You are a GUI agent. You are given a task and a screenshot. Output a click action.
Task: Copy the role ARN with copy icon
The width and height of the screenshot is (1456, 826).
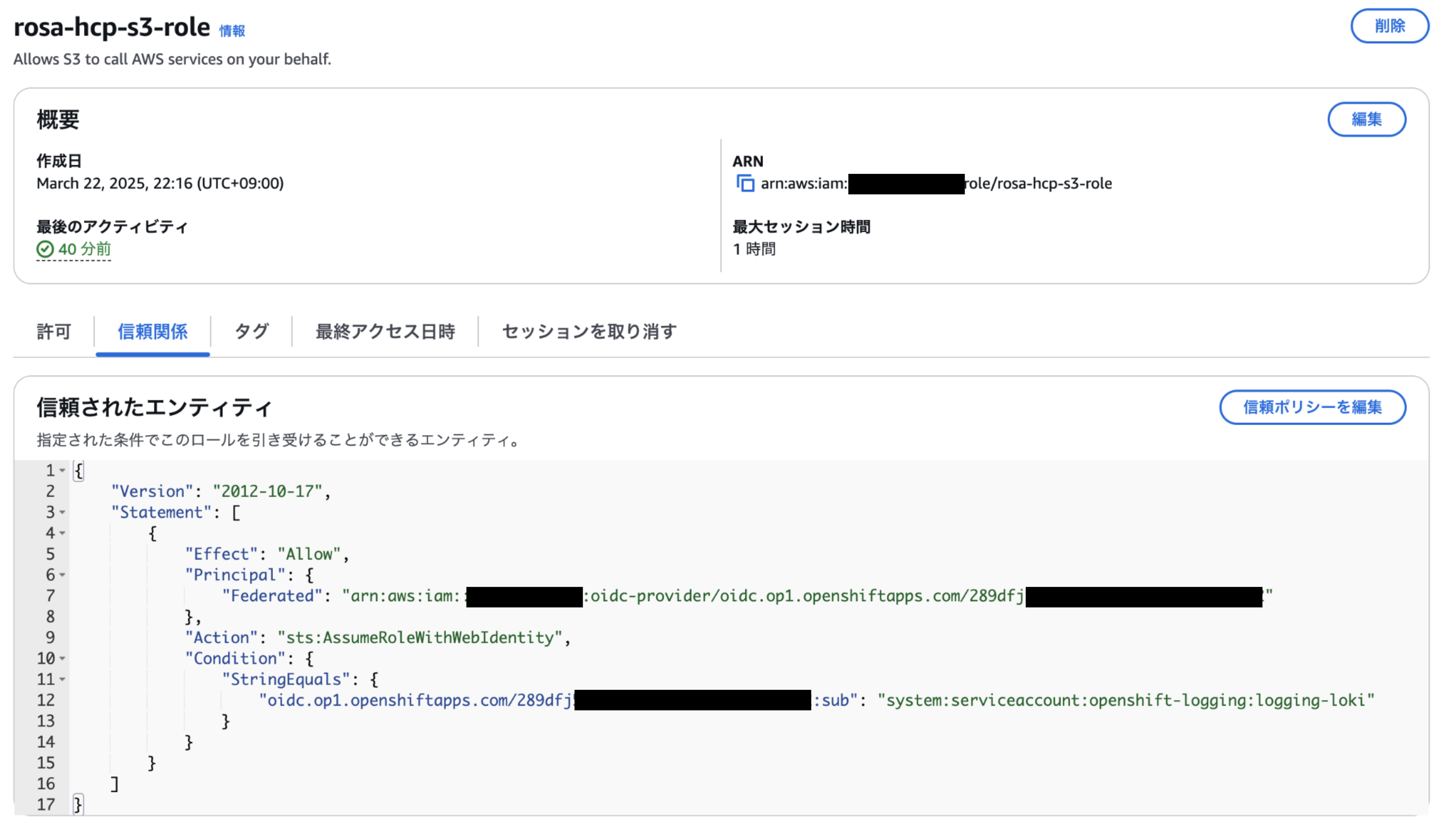tap(745, 184)
